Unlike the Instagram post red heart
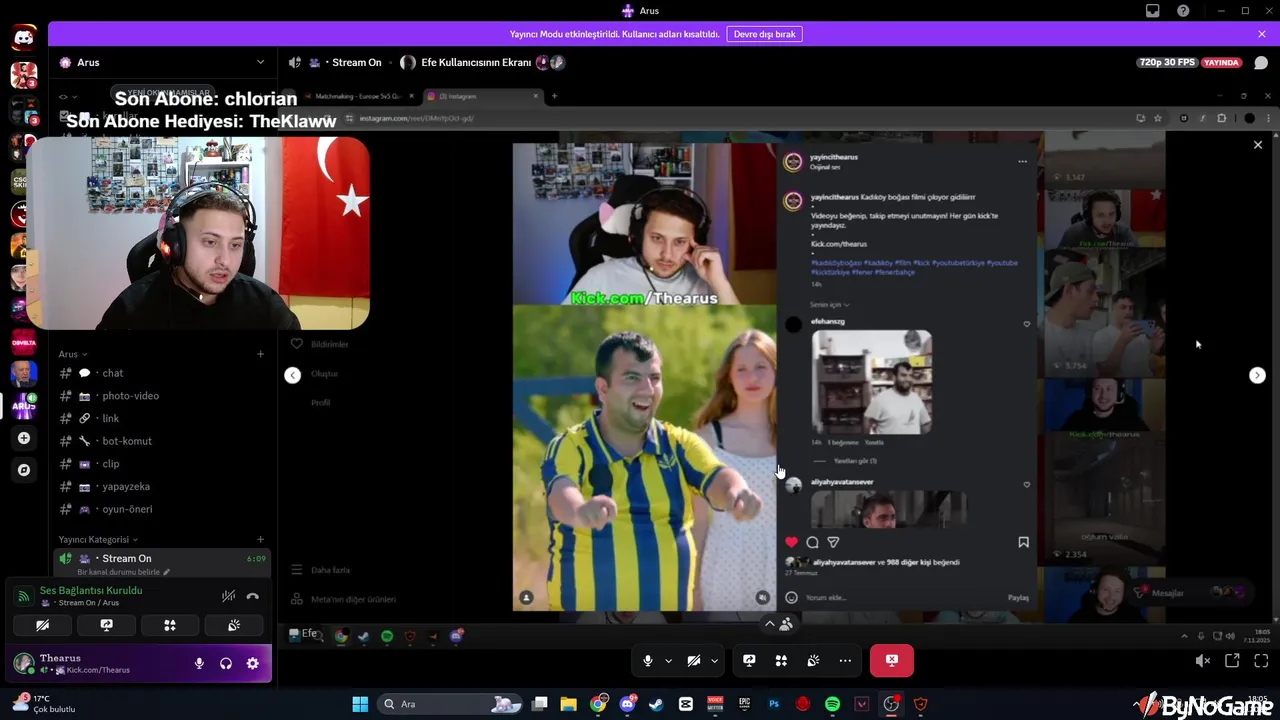The height and width of the screenshot is (720, 1280). (791, 542)
